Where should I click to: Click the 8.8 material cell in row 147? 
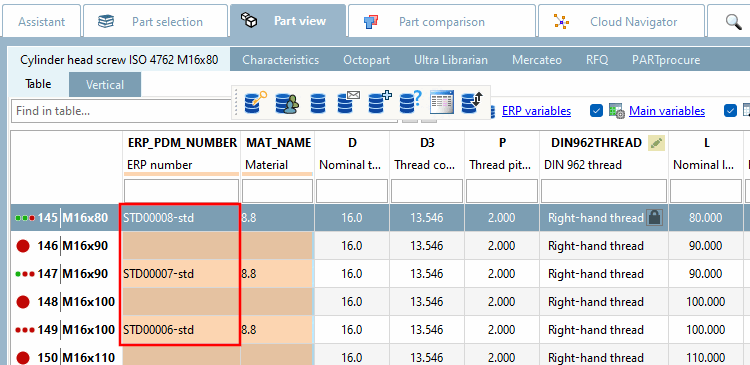pos(277,274)
